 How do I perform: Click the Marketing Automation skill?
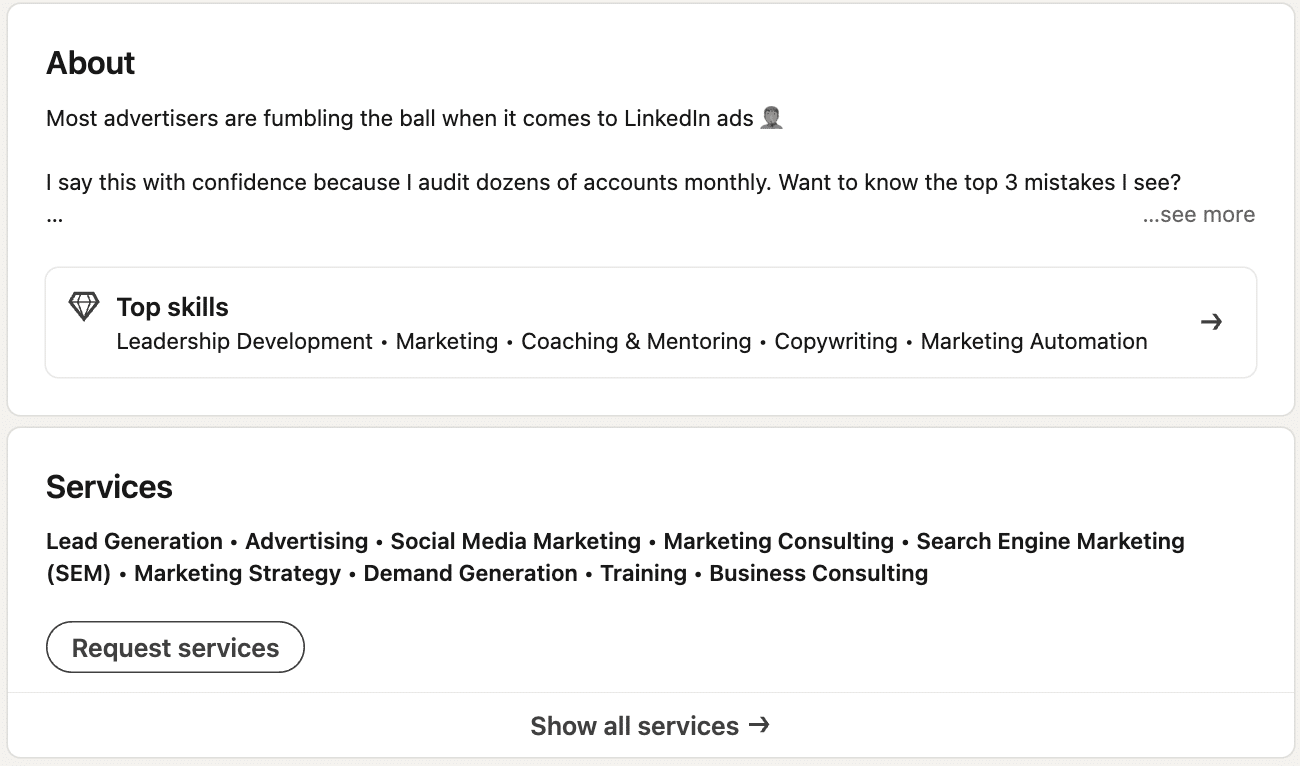click(x=1033, y=342)
